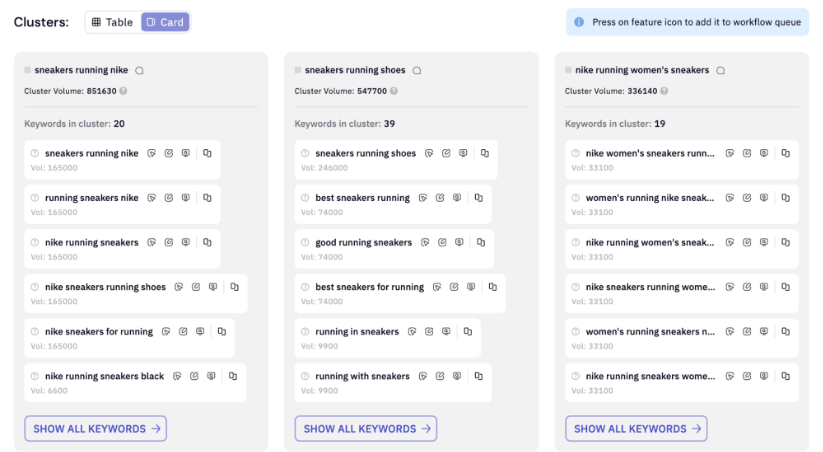Copy the keyword "nike running sneakers black"
The width and height of the screenshot is (823, 452).
pyautogui.click(x=232, y=376)
